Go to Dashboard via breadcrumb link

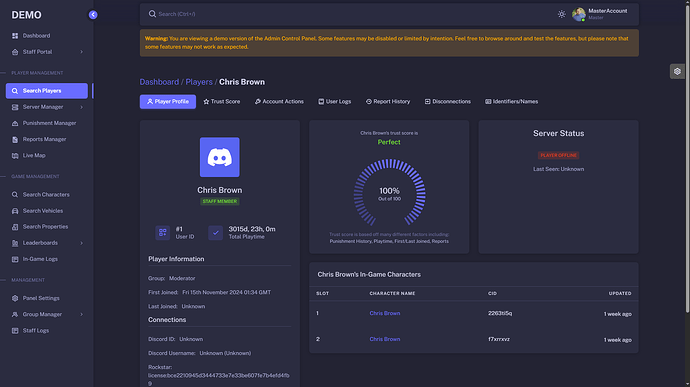click(x=159, y=82)
